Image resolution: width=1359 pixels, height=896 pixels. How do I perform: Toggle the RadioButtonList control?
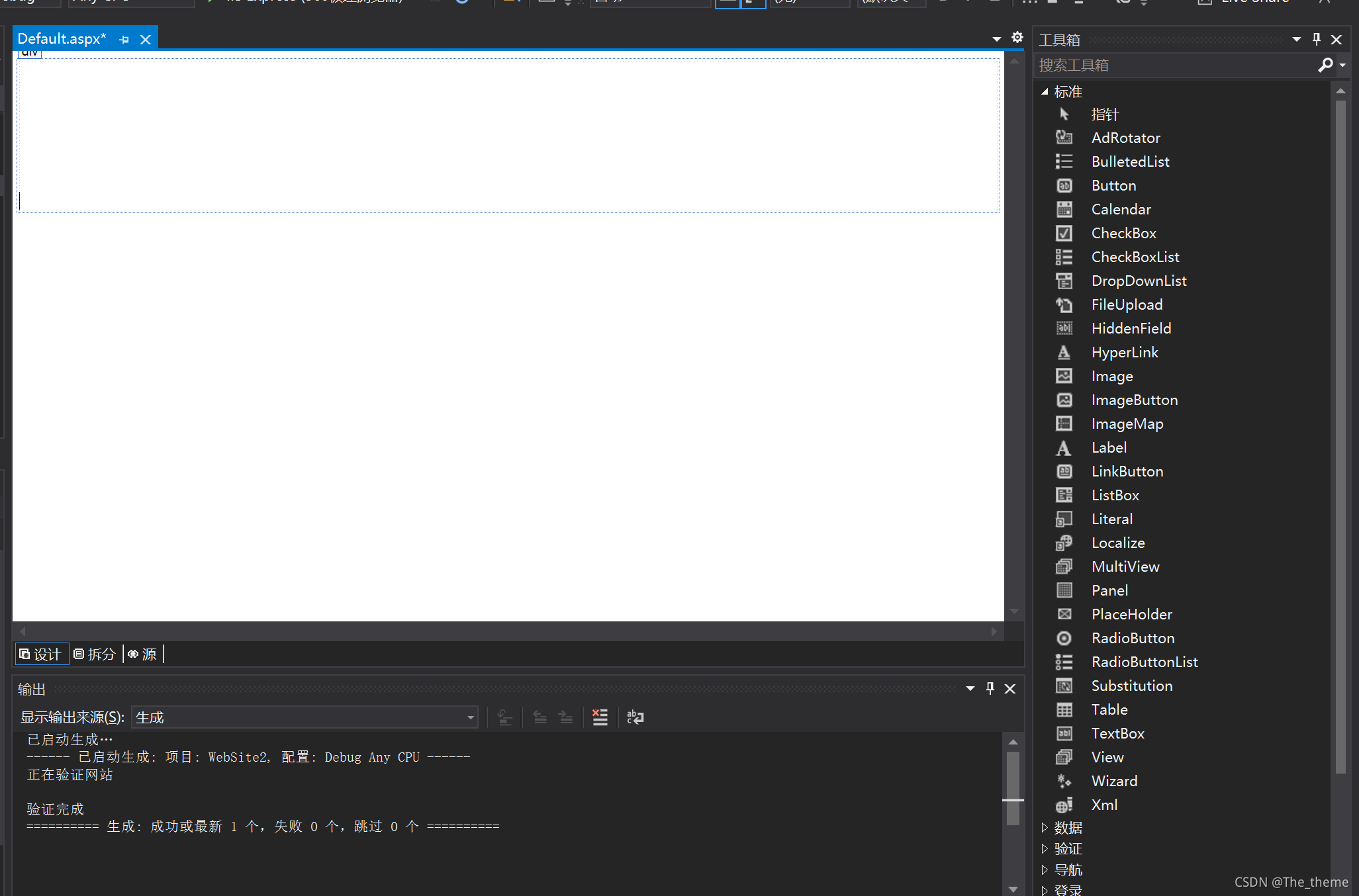(x=1145, y=661)
